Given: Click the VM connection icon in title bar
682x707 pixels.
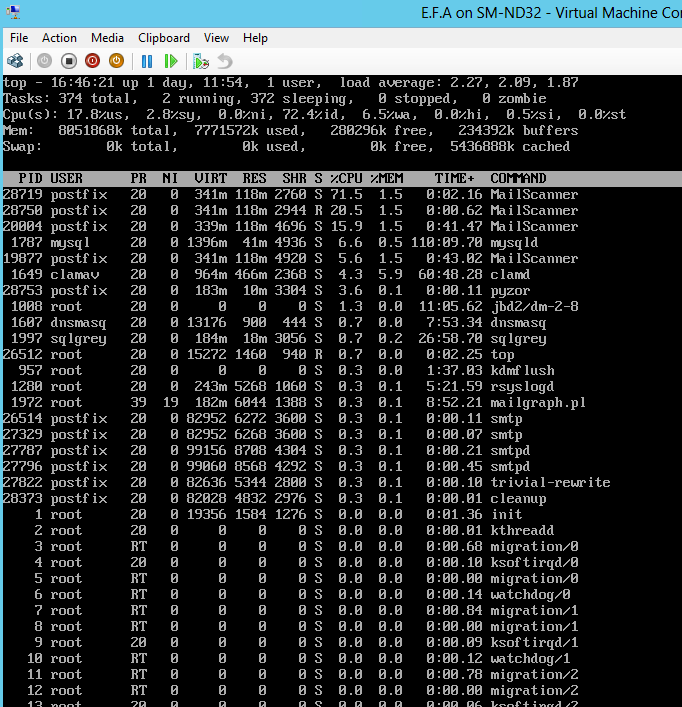Looking at the screenshot, I should coord(12,12).
